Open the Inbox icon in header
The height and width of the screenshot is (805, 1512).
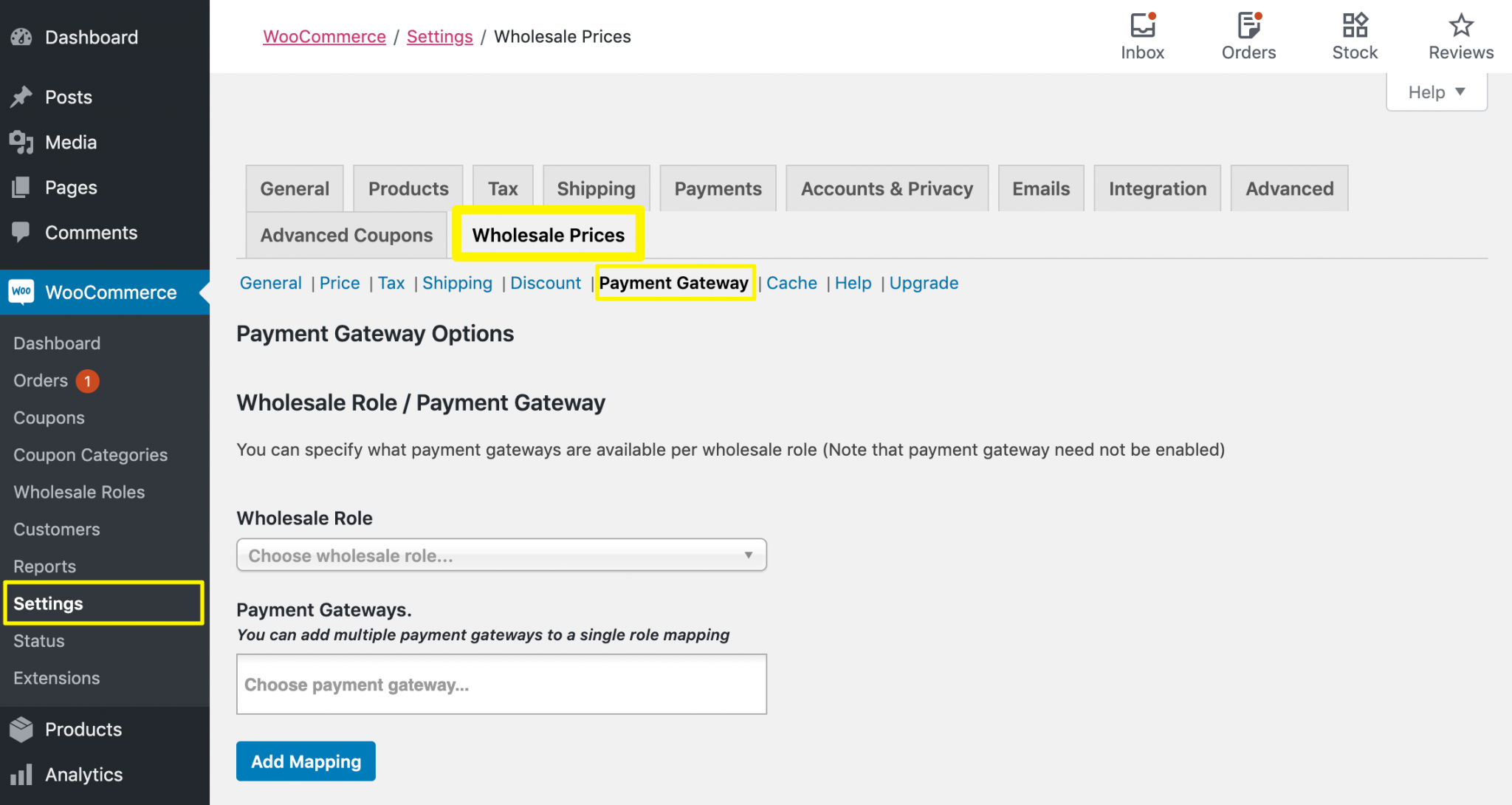(1142, 26)
